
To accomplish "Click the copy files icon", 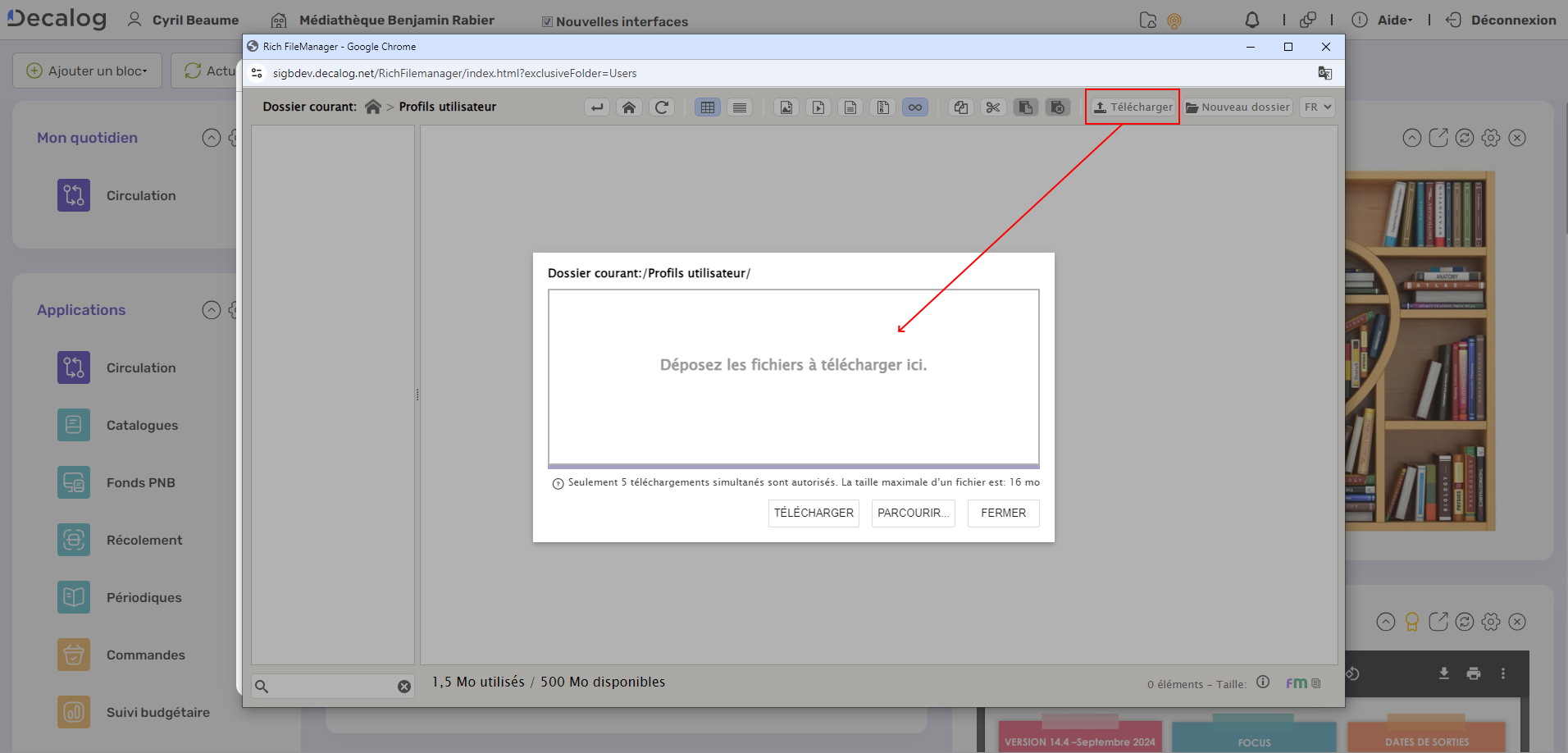I will [961, 107].
